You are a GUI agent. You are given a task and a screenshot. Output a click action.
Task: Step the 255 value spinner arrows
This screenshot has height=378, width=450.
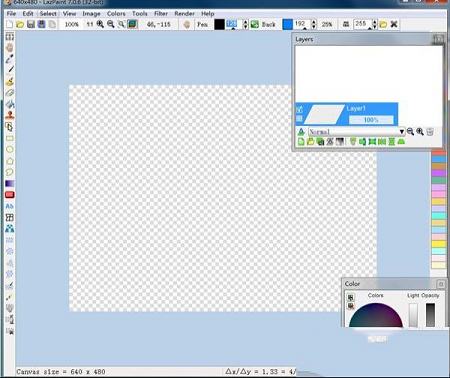click(x=374, y=24)
